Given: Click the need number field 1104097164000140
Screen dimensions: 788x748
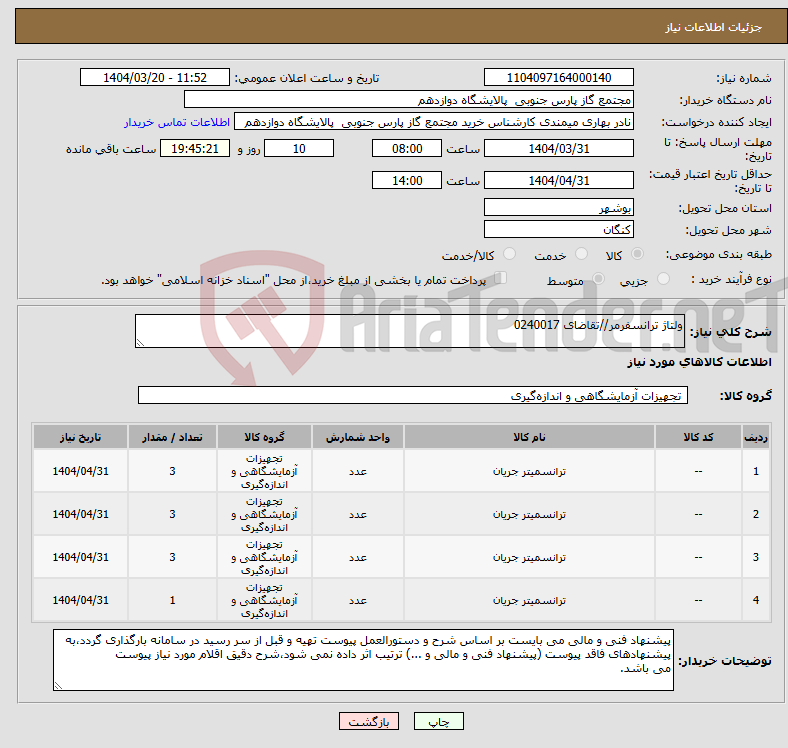Looking at the screenshot, I should 558,77.
